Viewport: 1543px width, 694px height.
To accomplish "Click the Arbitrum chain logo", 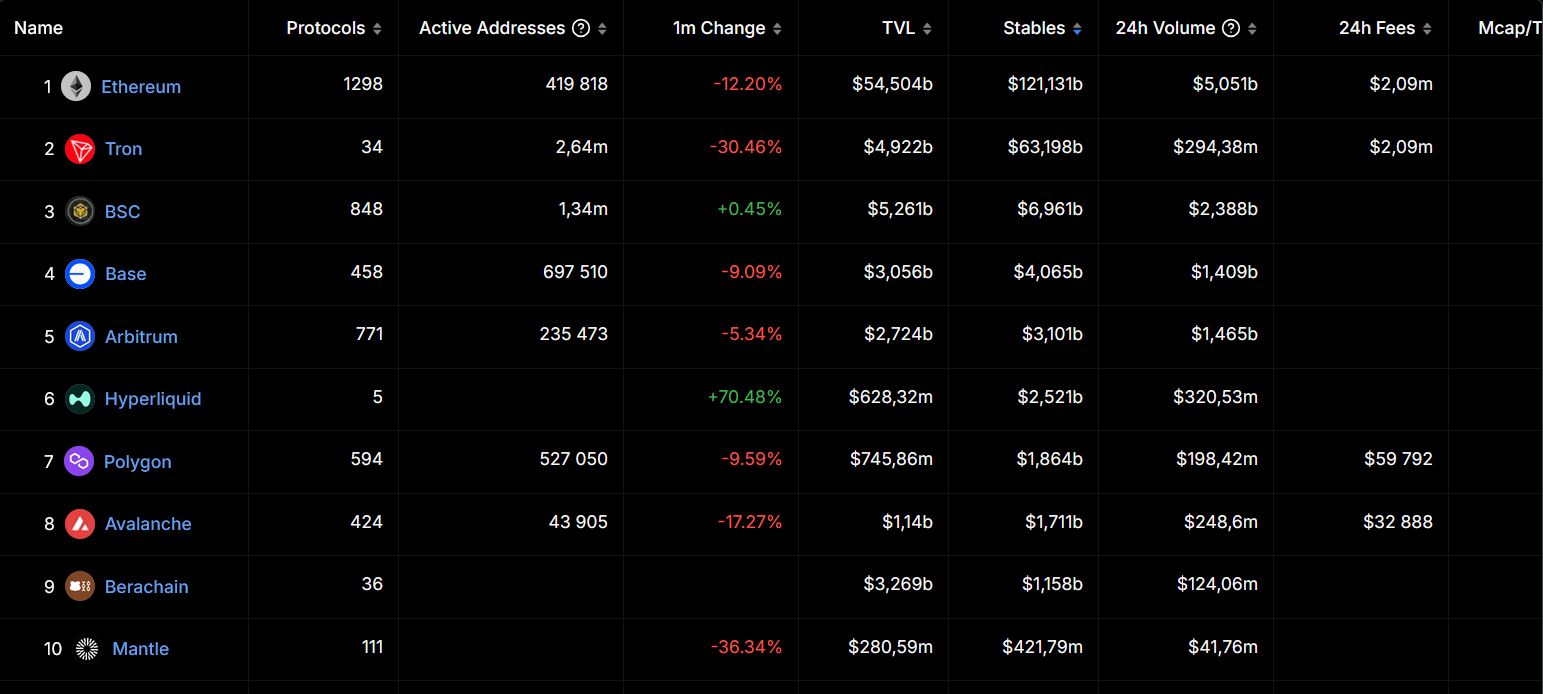I will 79,336.
